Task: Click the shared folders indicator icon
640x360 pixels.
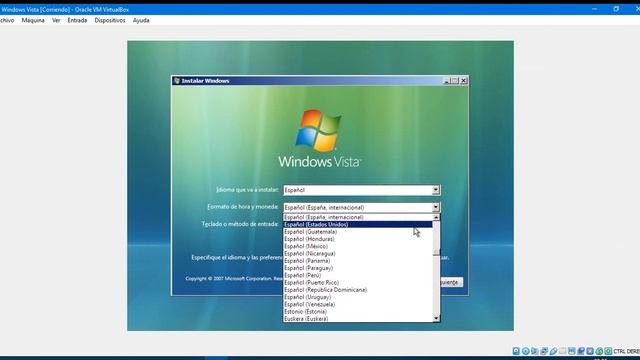Action: (562, 351)
